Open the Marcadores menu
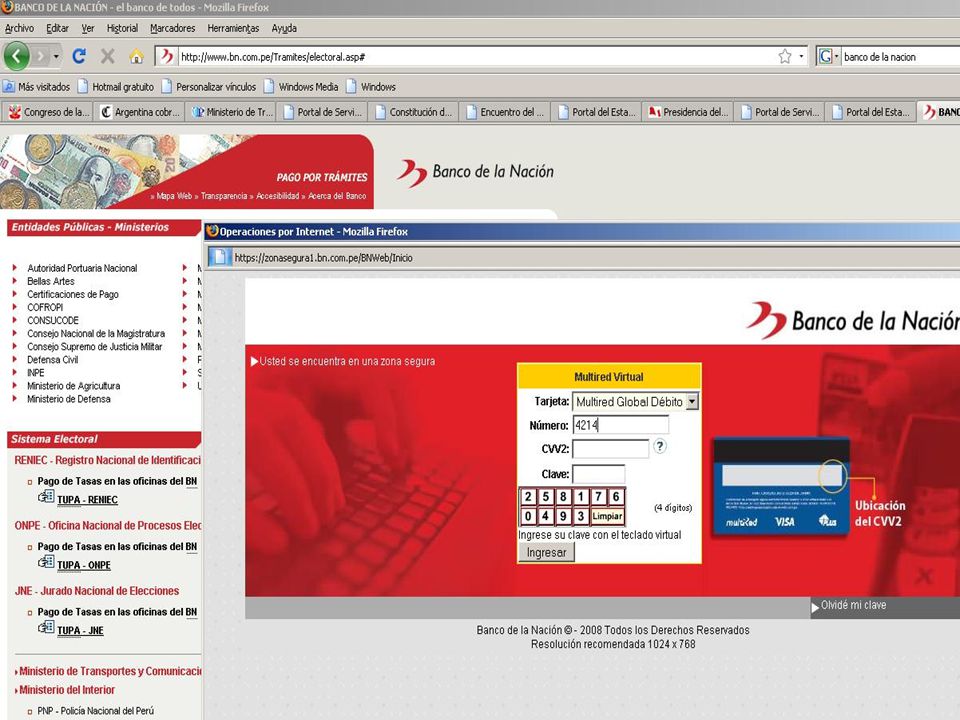 (x=173, y=28)
